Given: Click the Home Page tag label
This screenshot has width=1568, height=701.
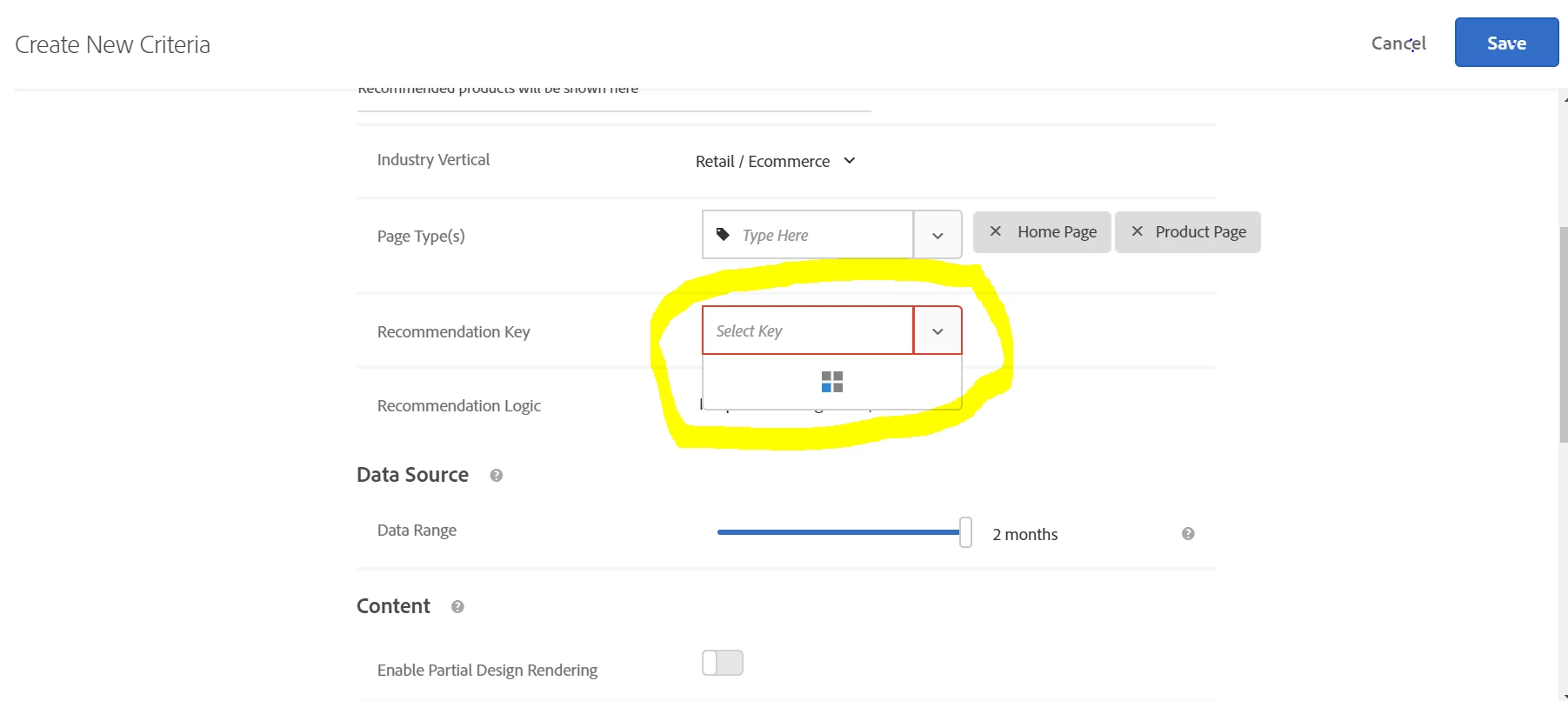Looking at the screenshot, I should [1057, 231].
